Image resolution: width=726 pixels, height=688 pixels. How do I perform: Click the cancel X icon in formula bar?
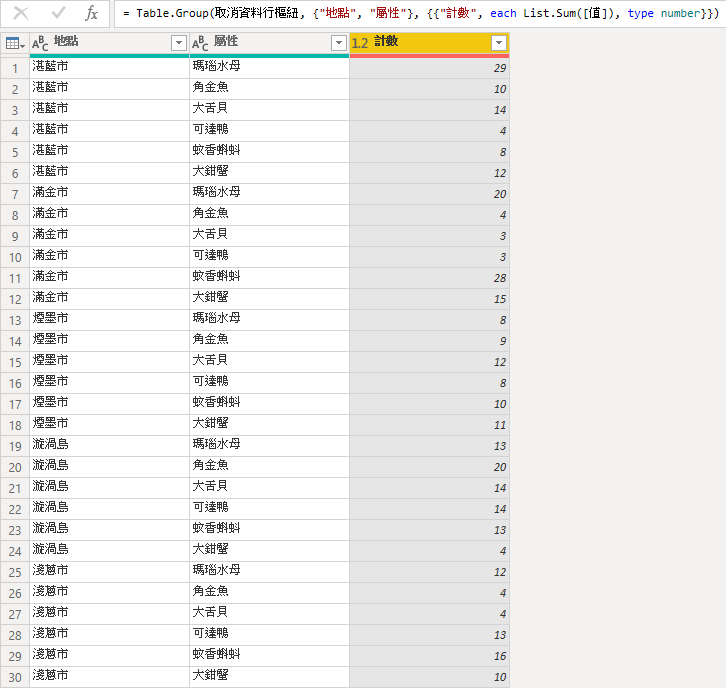[x=21, y=14]
